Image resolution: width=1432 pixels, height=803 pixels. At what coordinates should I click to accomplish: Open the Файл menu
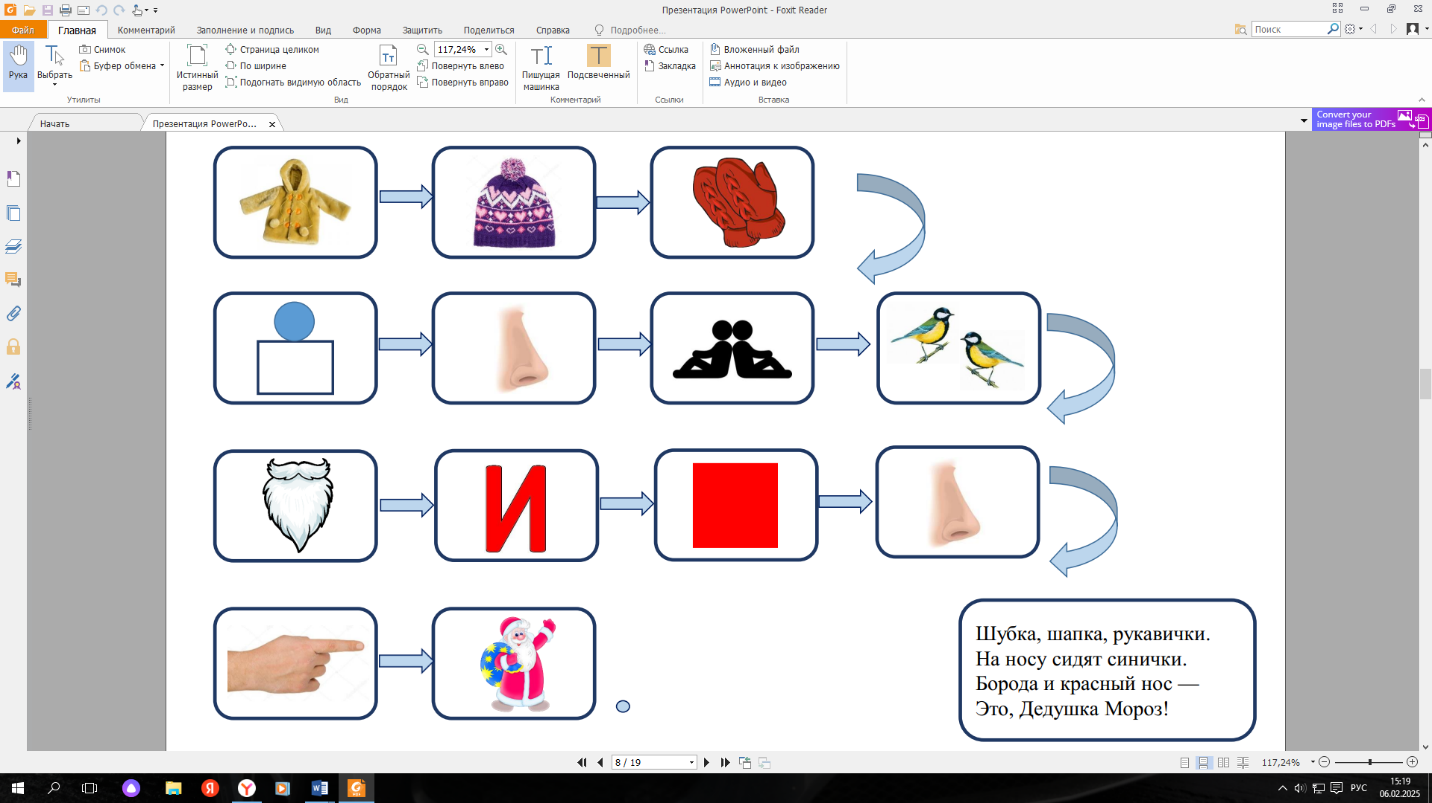click(x=23, y=30)
